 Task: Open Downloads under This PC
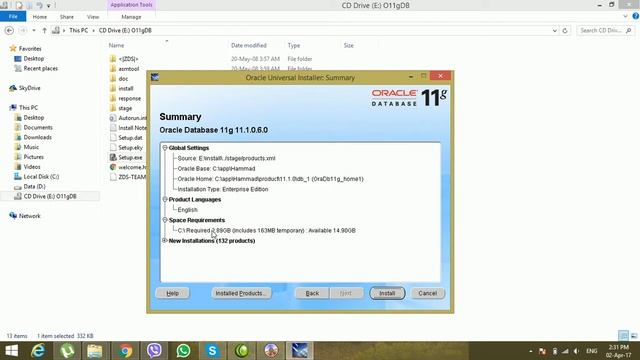[x=38, y=137]
